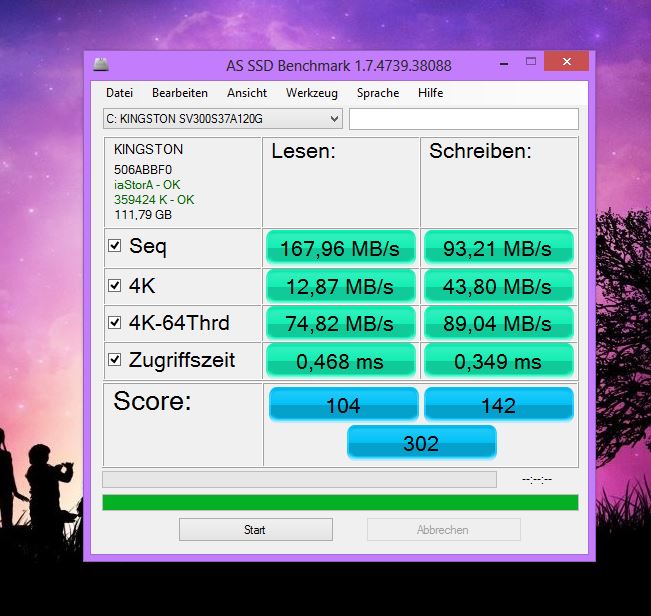Open the Sprache menu
This screenshot has width=651, height=616.
(x=378, y=93)
